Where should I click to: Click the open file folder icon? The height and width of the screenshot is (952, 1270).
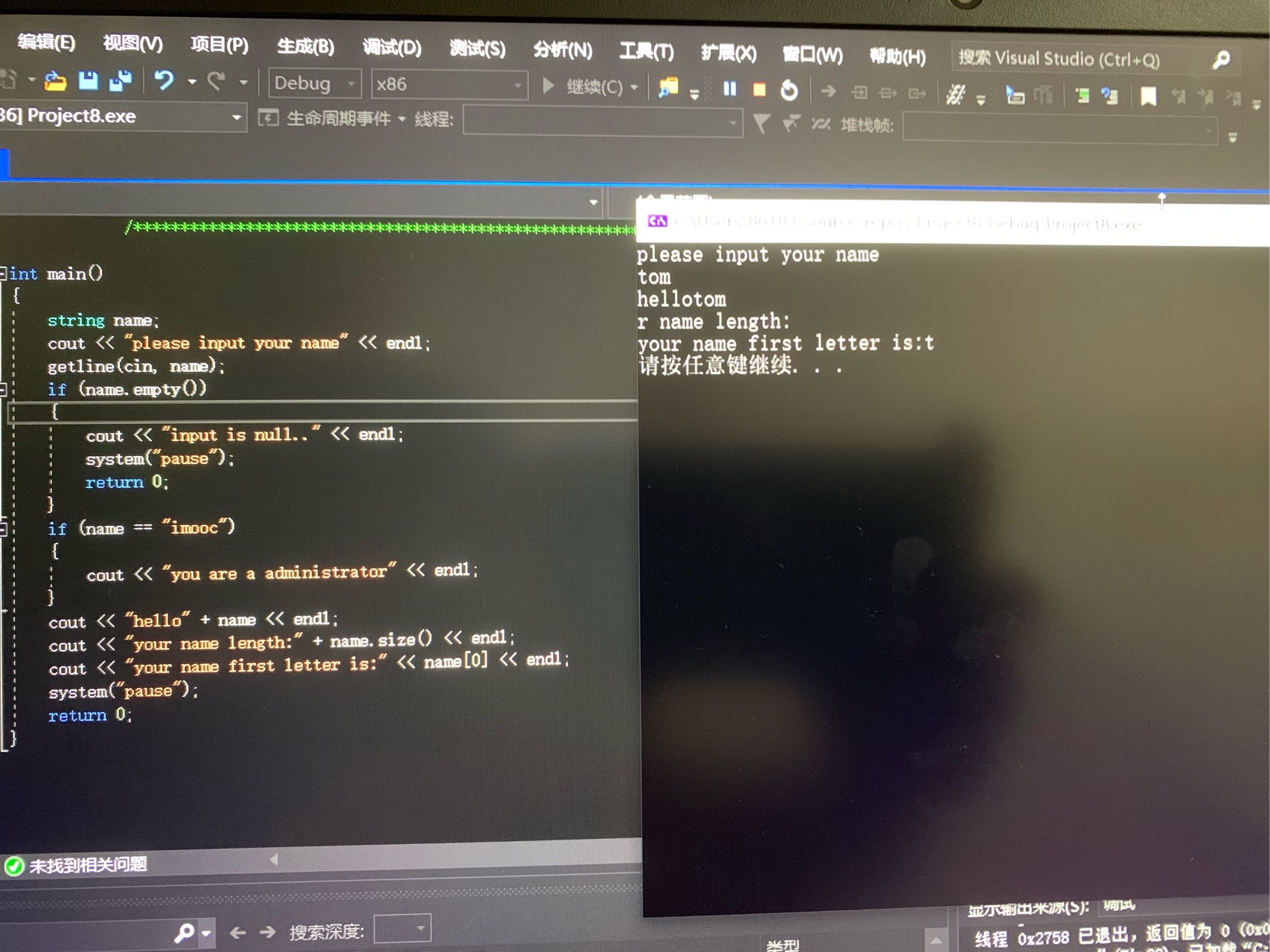55,80
